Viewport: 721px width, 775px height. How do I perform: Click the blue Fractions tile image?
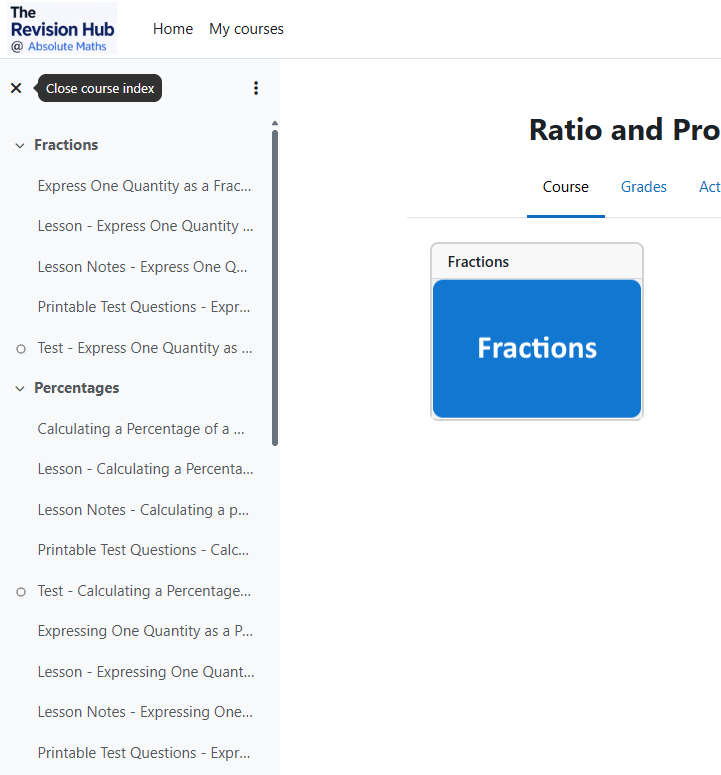[x=537, y=348]
